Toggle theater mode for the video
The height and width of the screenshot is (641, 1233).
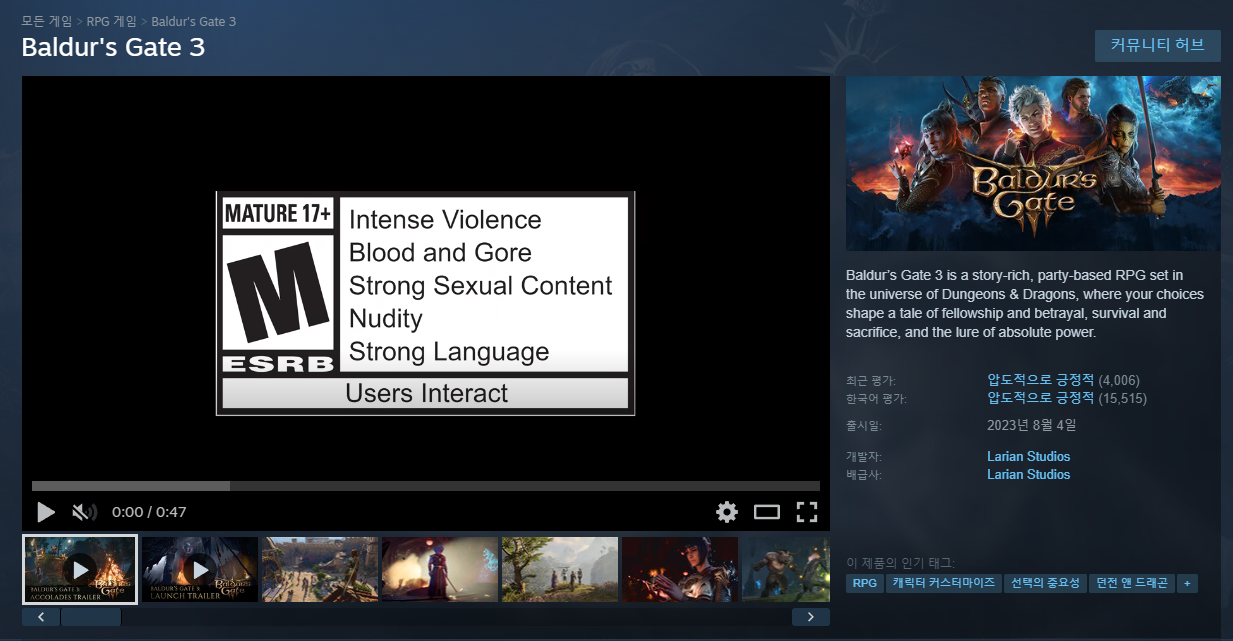[767, 512]
